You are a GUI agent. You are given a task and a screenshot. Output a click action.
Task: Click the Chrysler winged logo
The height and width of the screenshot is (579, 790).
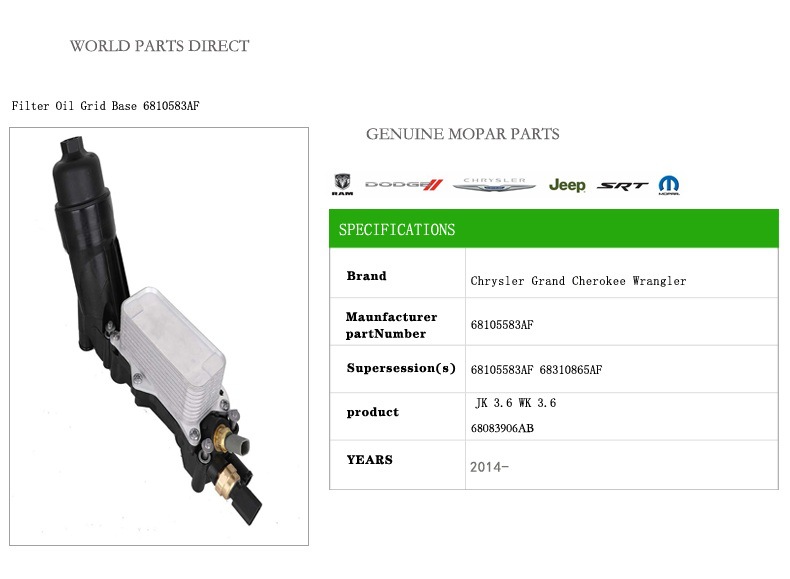tap(494, 184)
